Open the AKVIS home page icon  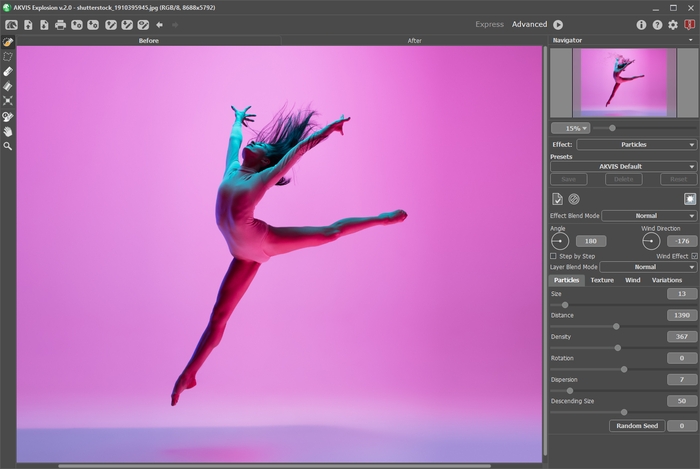click(11, 25)
